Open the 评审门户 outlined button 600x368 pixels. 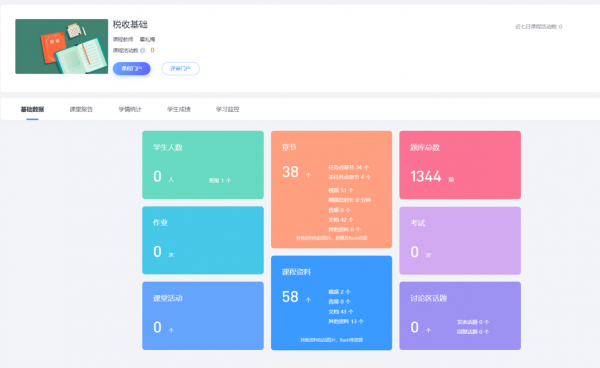[x=181, y=68]
